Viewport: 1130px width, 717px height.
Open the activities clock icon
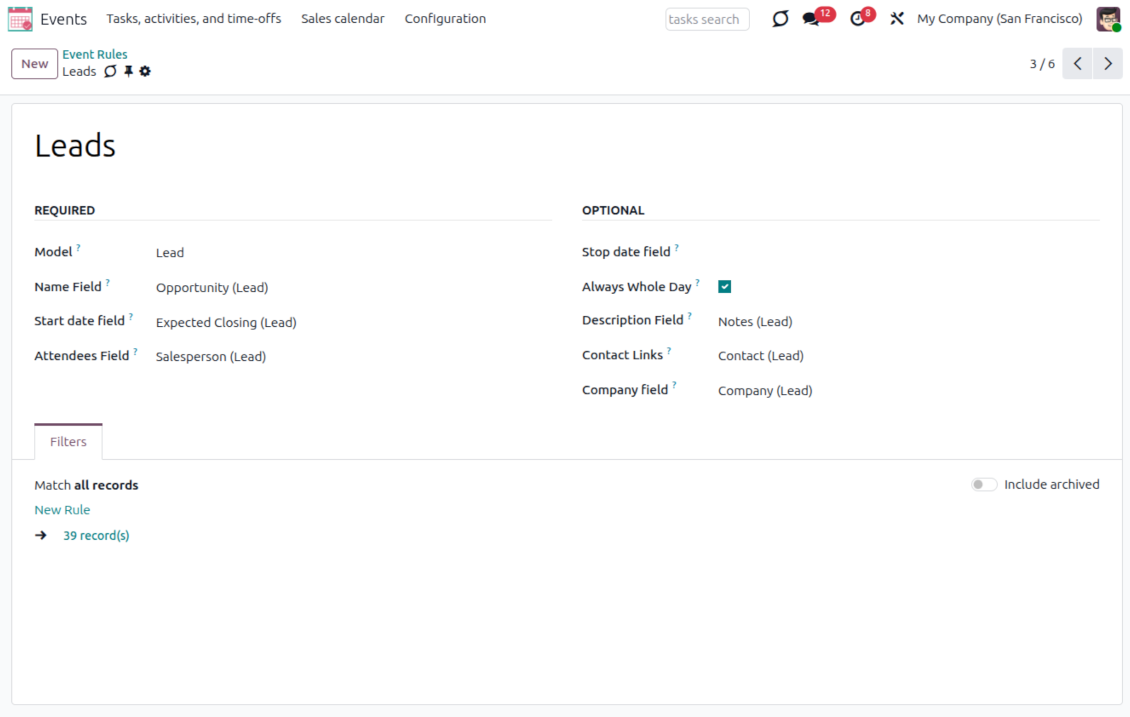[857, 19]
